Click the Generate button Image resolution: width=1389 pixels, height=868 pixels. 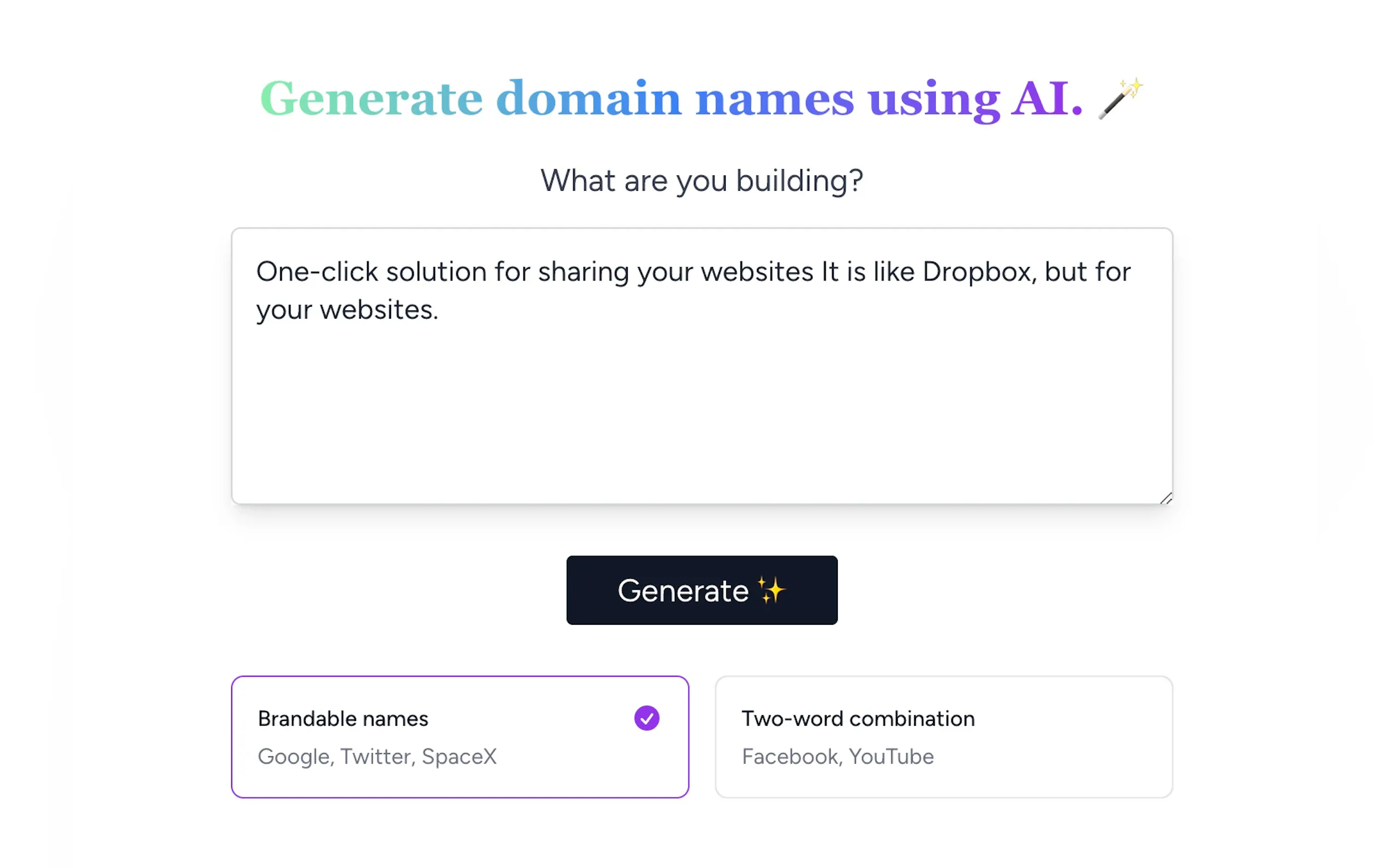point(702,590)
